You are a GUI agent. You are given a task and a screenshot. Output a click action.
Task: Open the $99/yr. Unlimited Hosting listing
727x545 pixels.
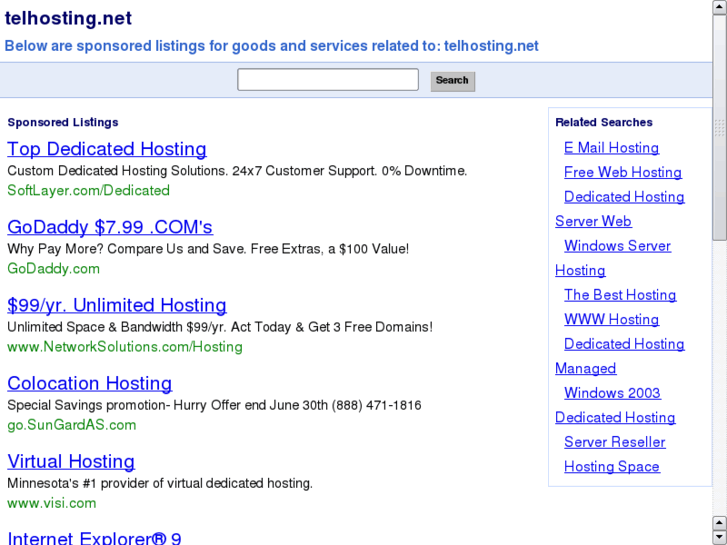click(117, 305)
